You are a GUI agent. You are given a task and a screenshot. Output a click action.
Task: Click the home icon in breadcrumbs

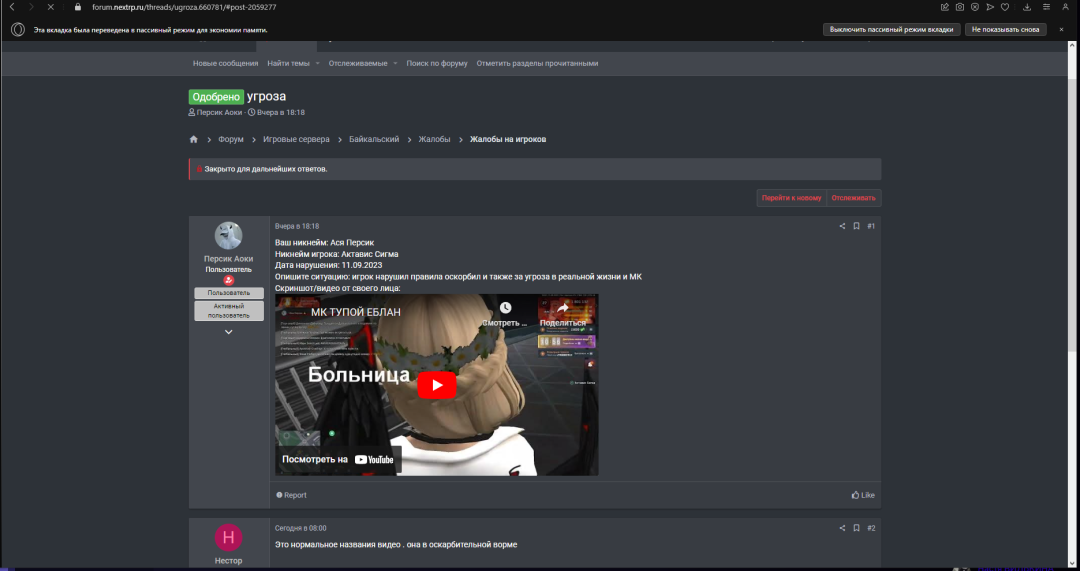193,139
